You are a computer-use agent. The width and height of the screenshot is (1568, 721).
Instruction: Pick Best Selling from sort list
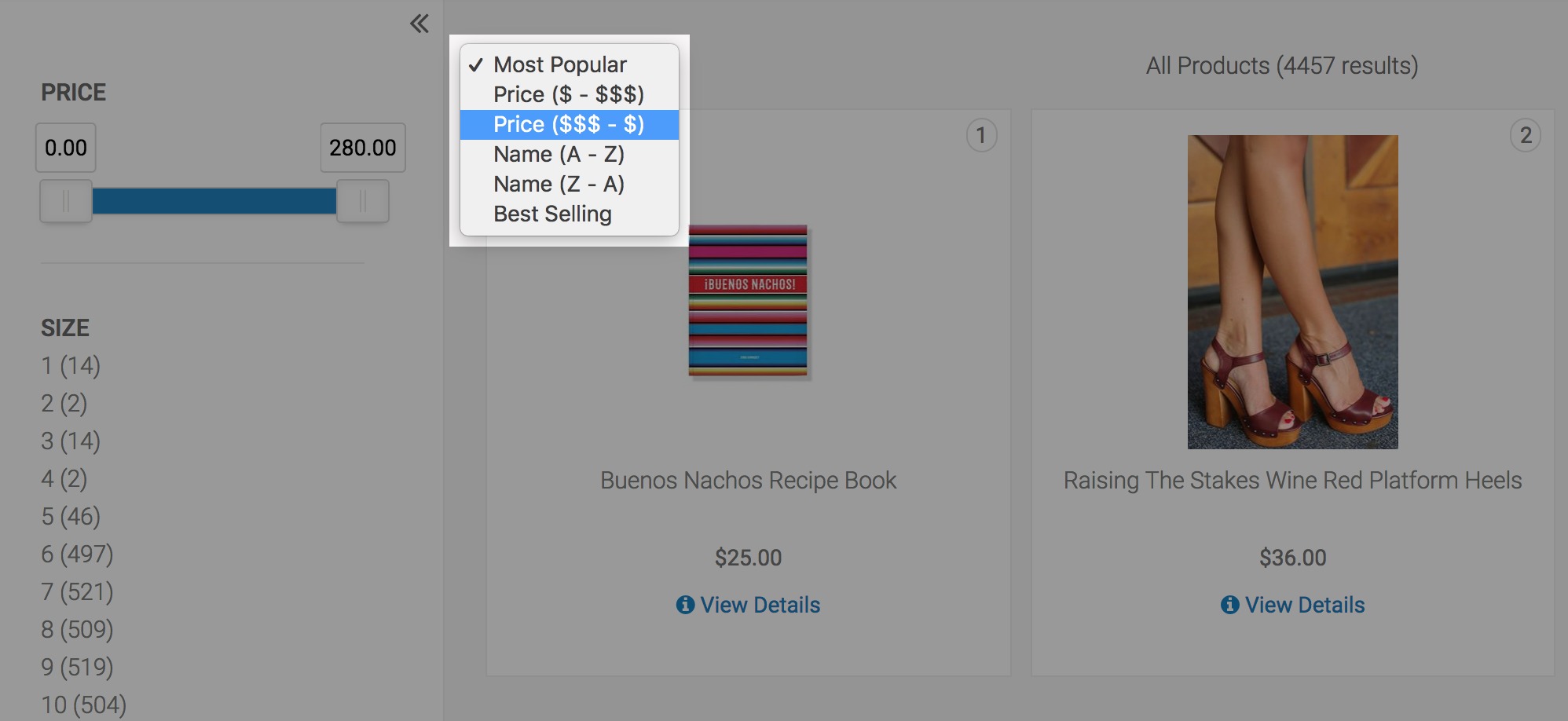(x=552, y=214)
